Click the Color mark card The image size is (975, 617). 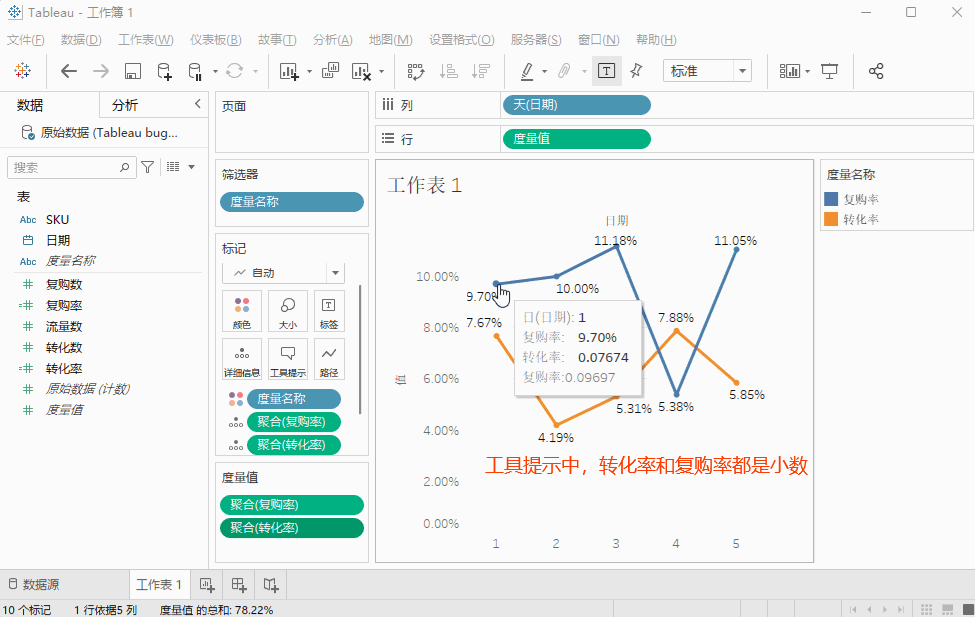click(x=242, y=312)
